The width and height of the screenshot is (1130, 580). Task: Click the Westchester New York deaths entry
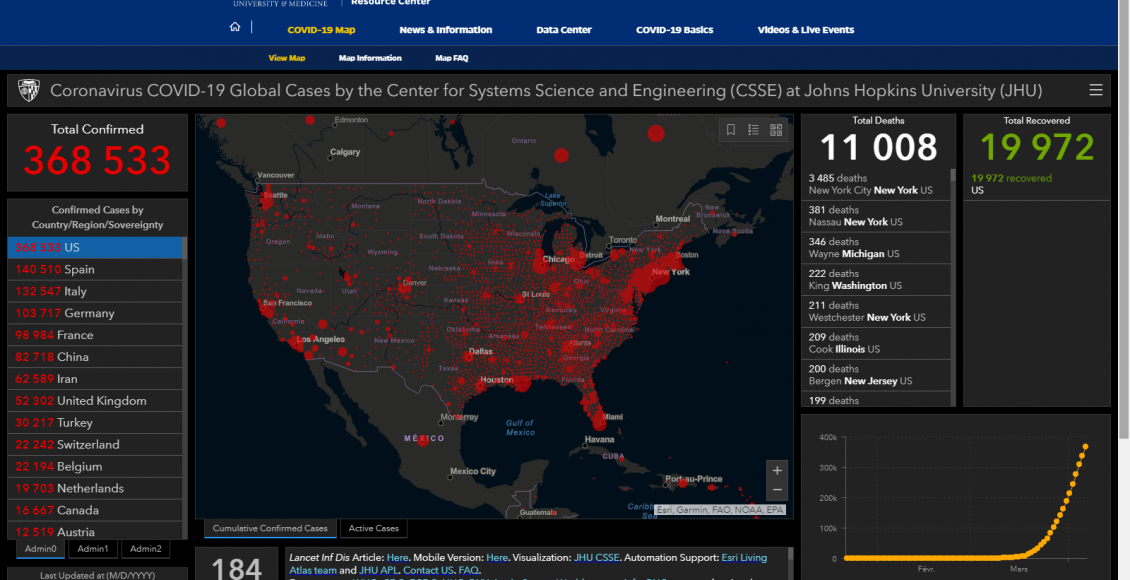(x=876, y=311)
